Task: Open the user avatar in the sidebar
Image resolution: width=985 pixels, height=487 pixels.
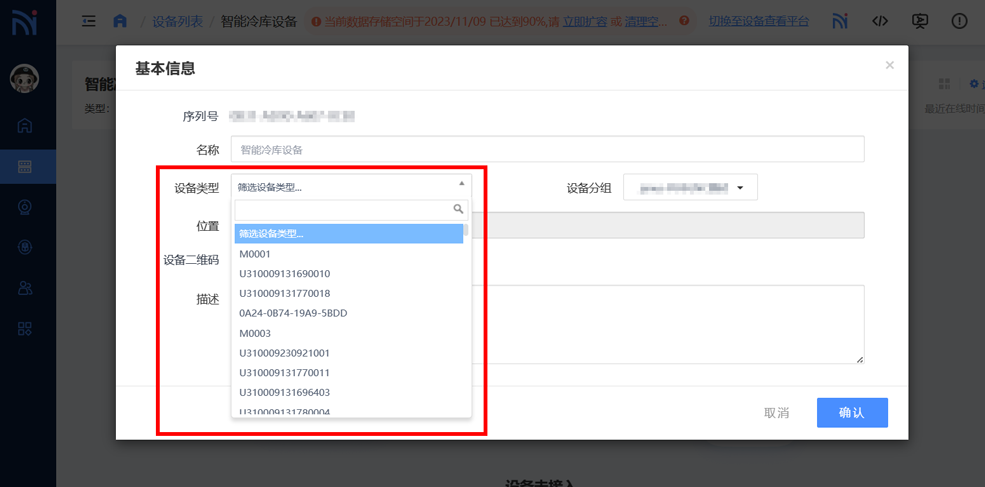Action: click(x=24, y=78)
